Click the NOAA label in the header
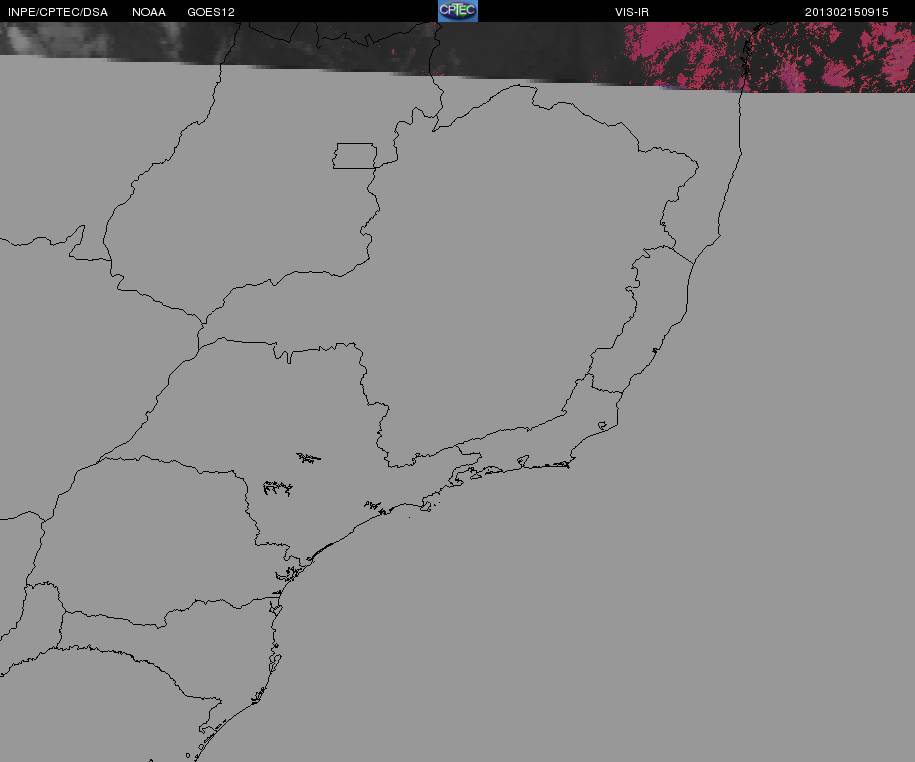This screenshot has width=915, height=762. click(149, 12)
